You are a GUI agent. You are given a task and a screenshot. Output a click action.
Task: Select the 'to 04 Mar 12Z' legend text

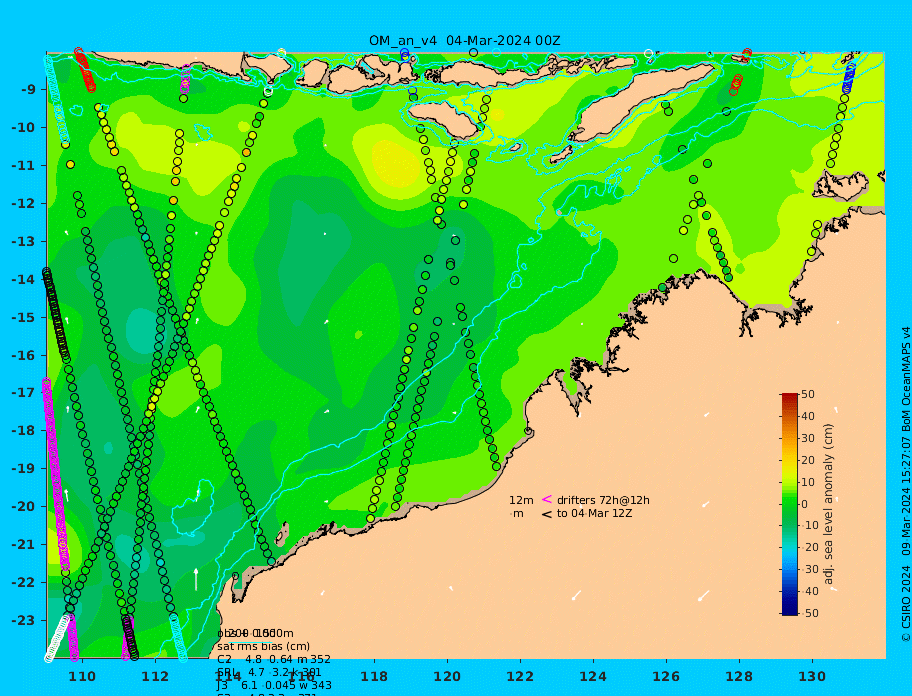(594, 513)
